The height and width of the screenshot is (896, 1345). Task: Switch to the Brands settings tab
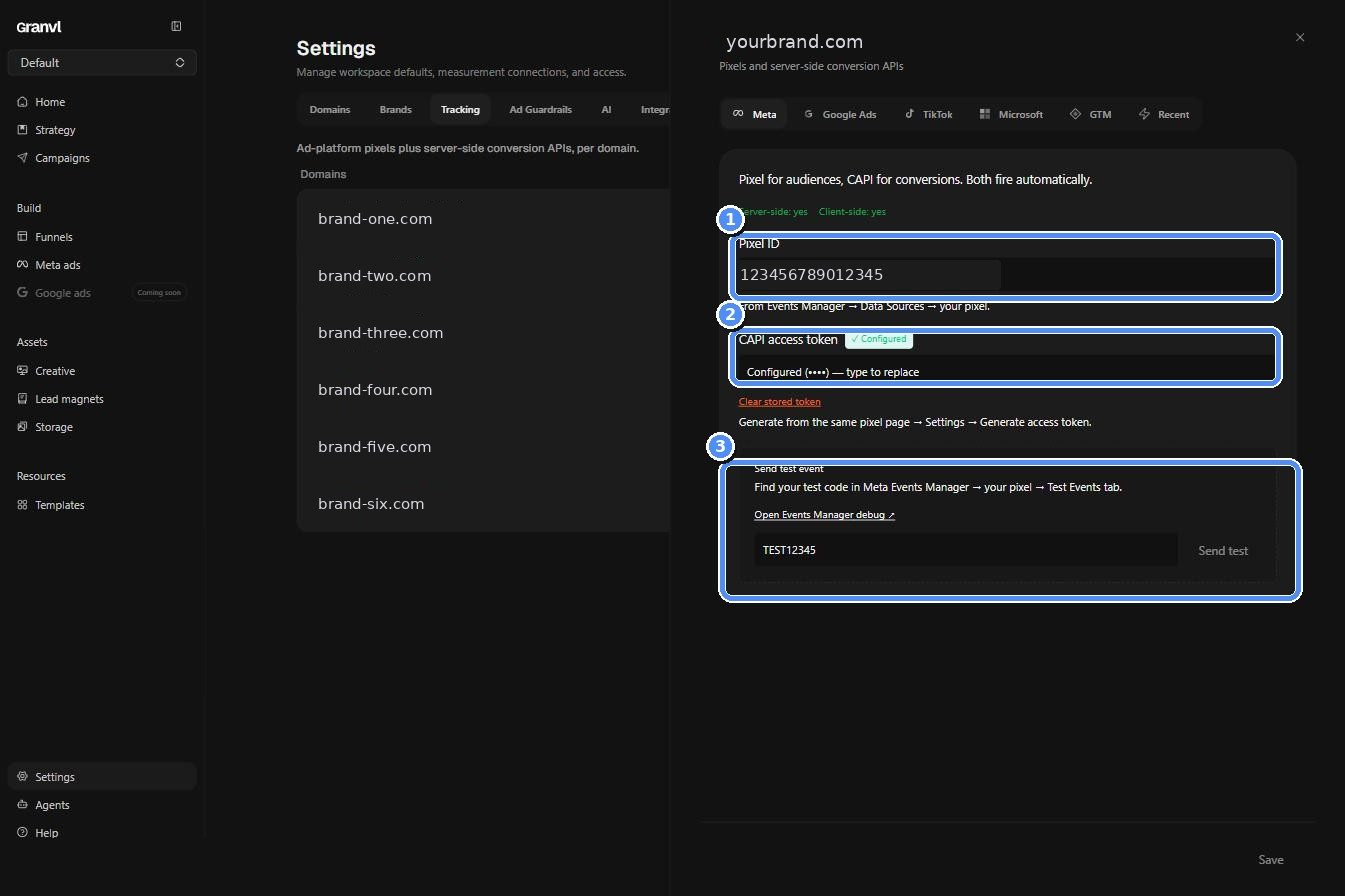click(x=396, y=110)
